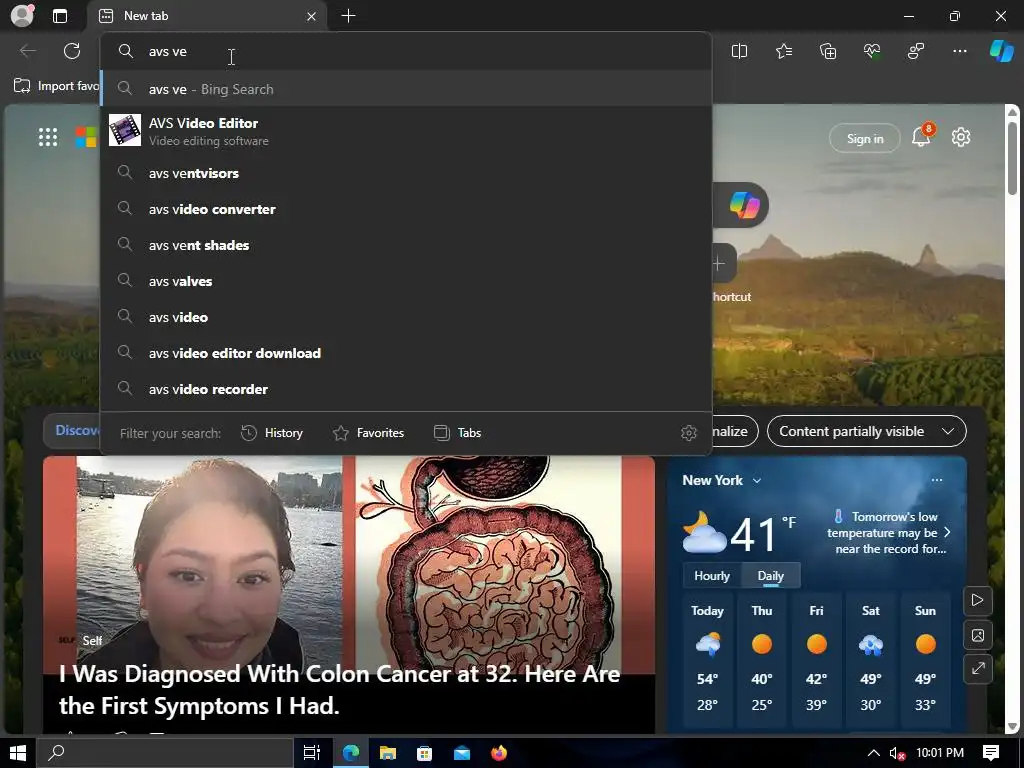Open Collections toolbar icon
The height and width of the screenshot is (768, 1024).
click(828, 51)
